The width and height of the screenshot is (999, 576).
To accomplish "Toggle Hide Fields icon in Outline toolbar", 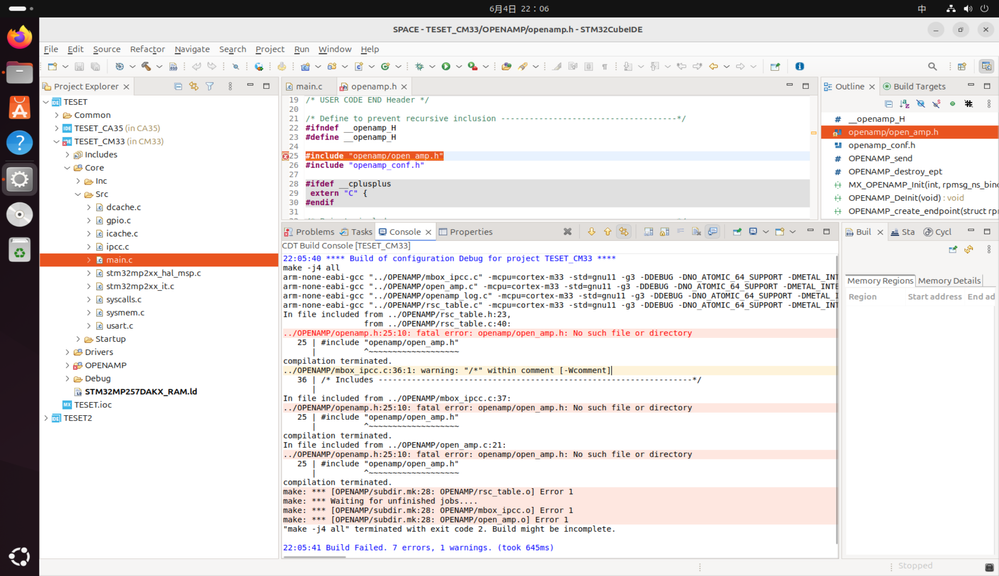I will coord(921,103).
